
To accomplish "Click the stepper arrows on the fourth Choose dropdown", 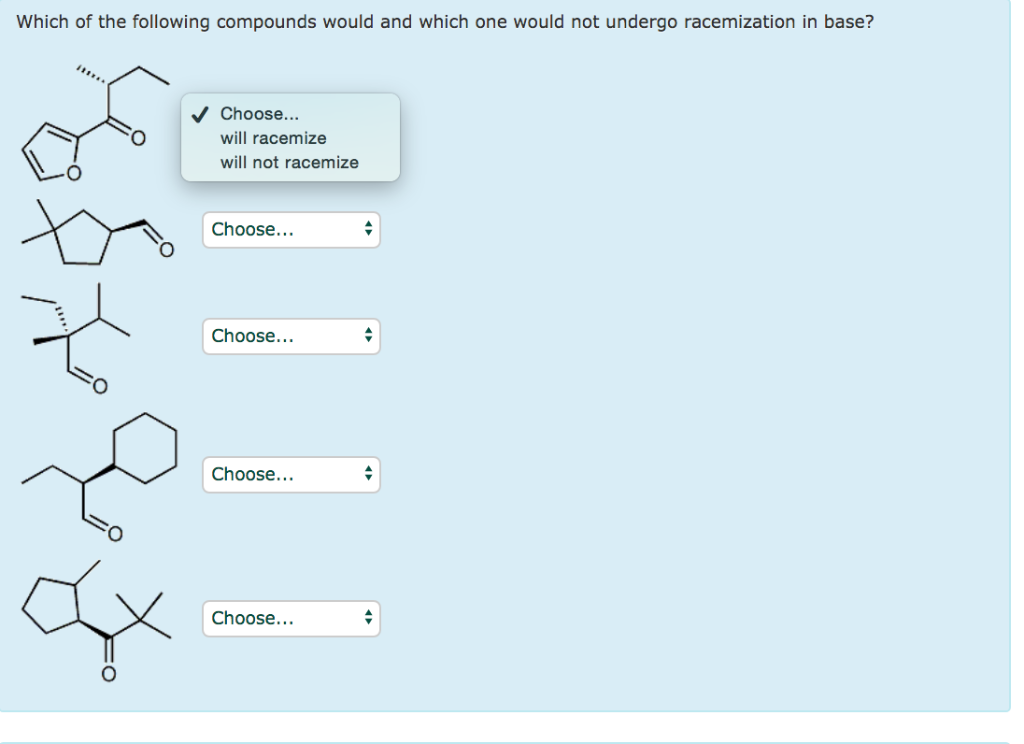I will pos(368,474).
